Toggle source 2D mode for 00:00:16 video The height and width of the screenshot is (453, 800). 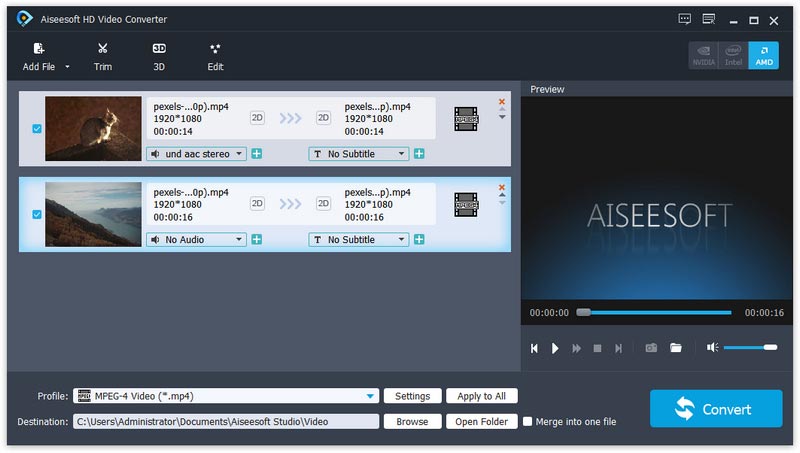point(257,204)
